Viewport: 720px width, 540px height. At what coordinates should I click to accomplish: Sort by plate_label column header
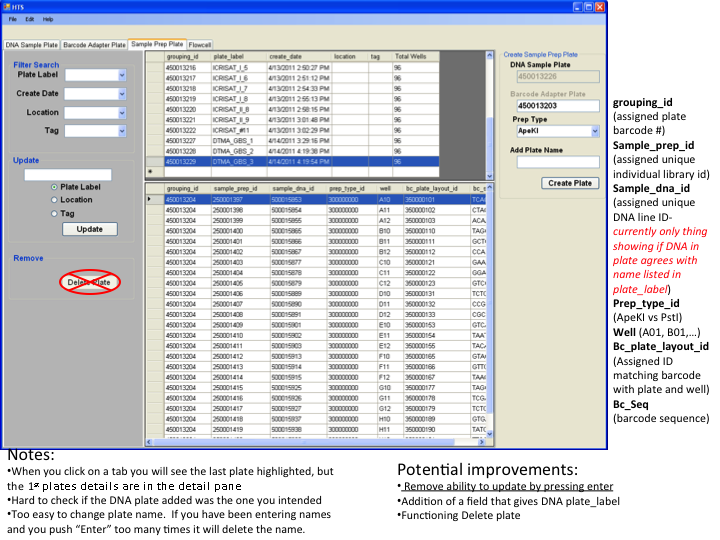[x=239, y=56]
